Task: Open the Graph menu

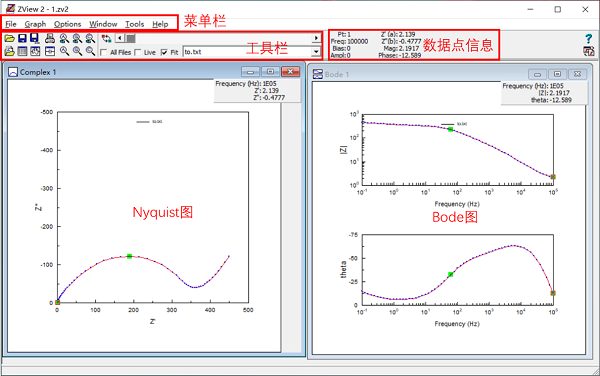Action: [x=35, y=24]
